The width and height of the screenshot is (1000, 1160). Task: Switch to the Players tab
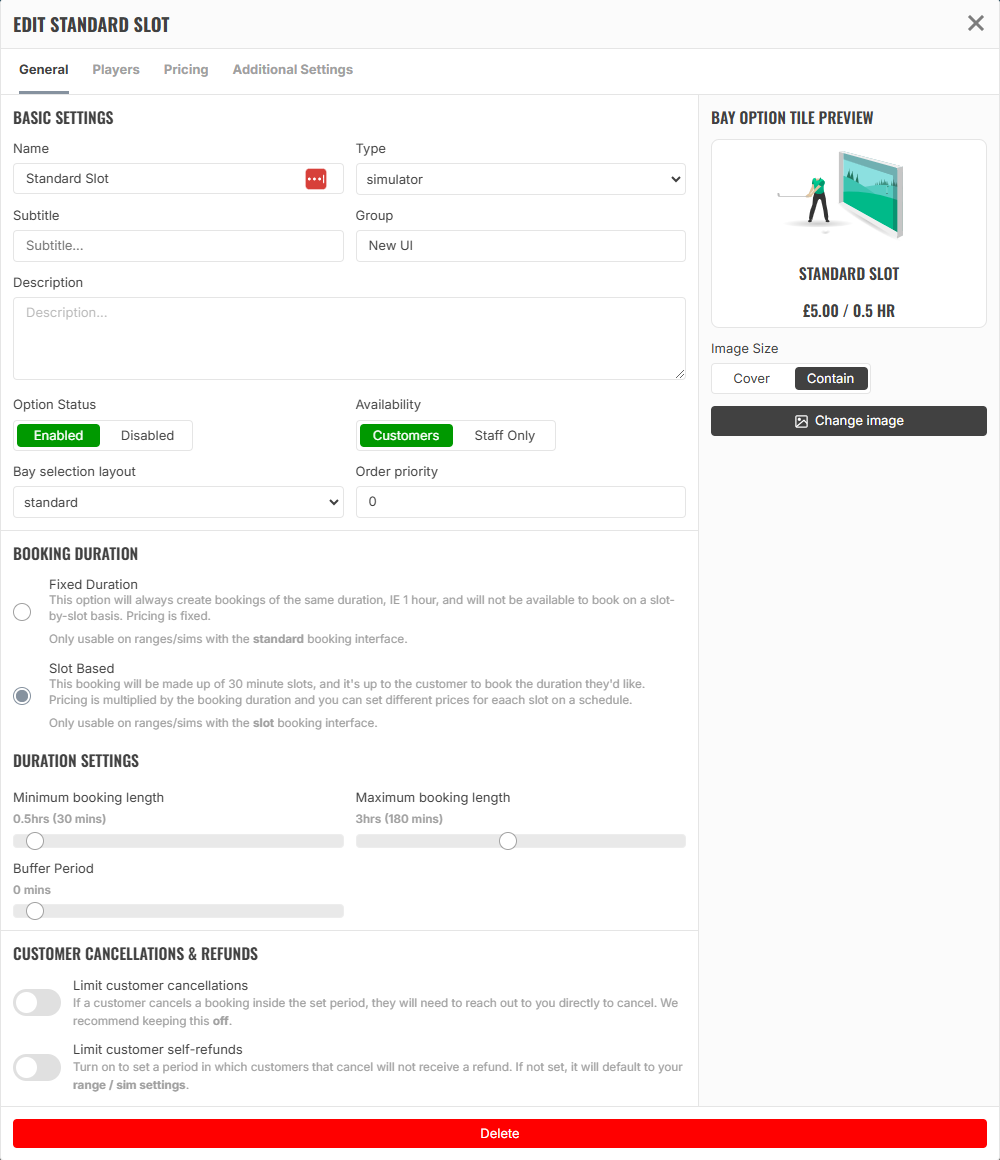tap(116, 70)
